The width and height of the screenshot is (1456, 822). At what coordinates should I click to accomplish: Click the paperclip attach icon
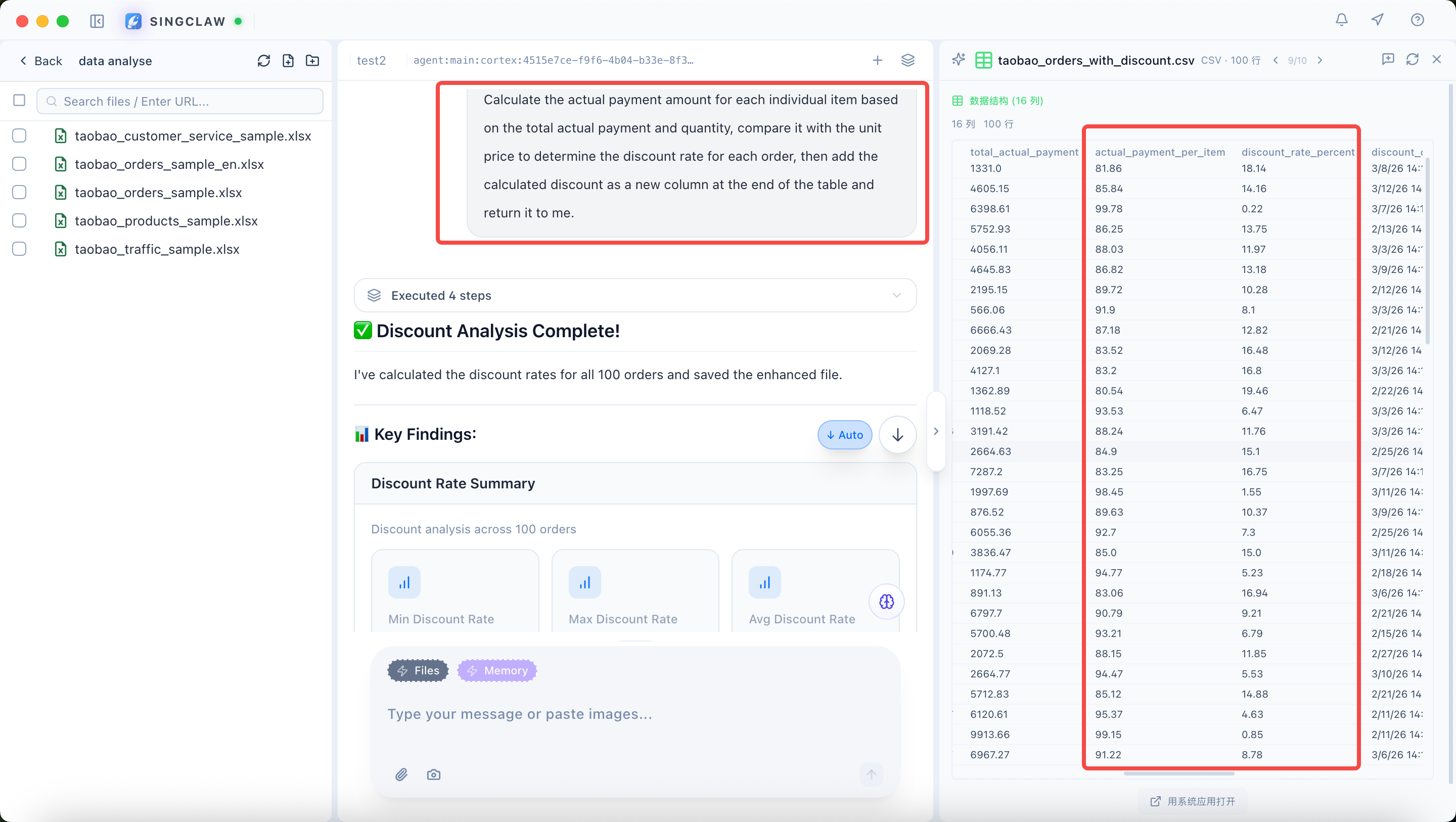pyautogui.click(x=401, y=774)
